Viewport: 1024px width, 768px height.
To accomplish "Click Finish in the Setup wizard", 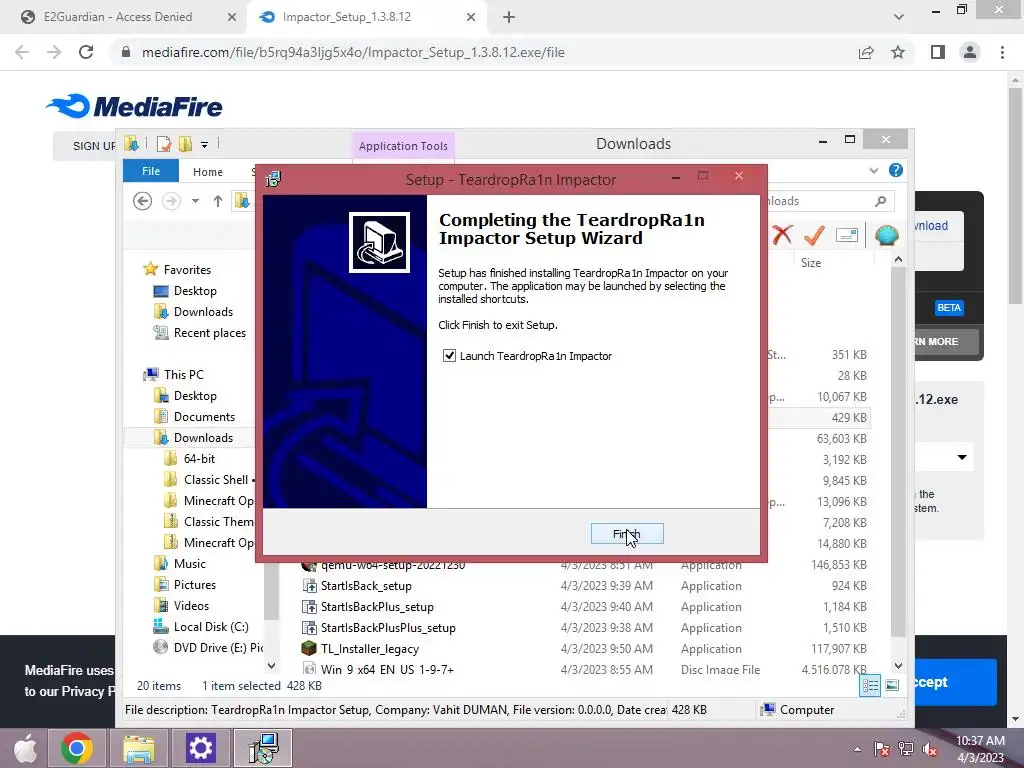I will click(627, 534).
